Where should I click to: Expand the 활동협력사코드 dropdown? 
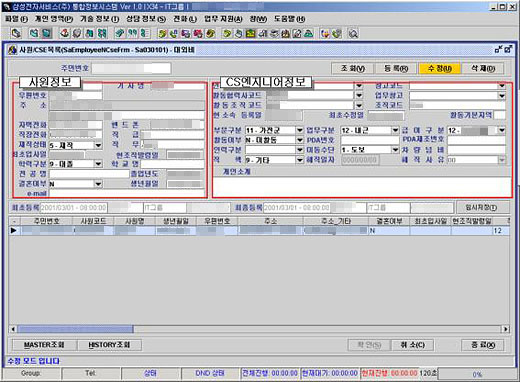[359, 96]
